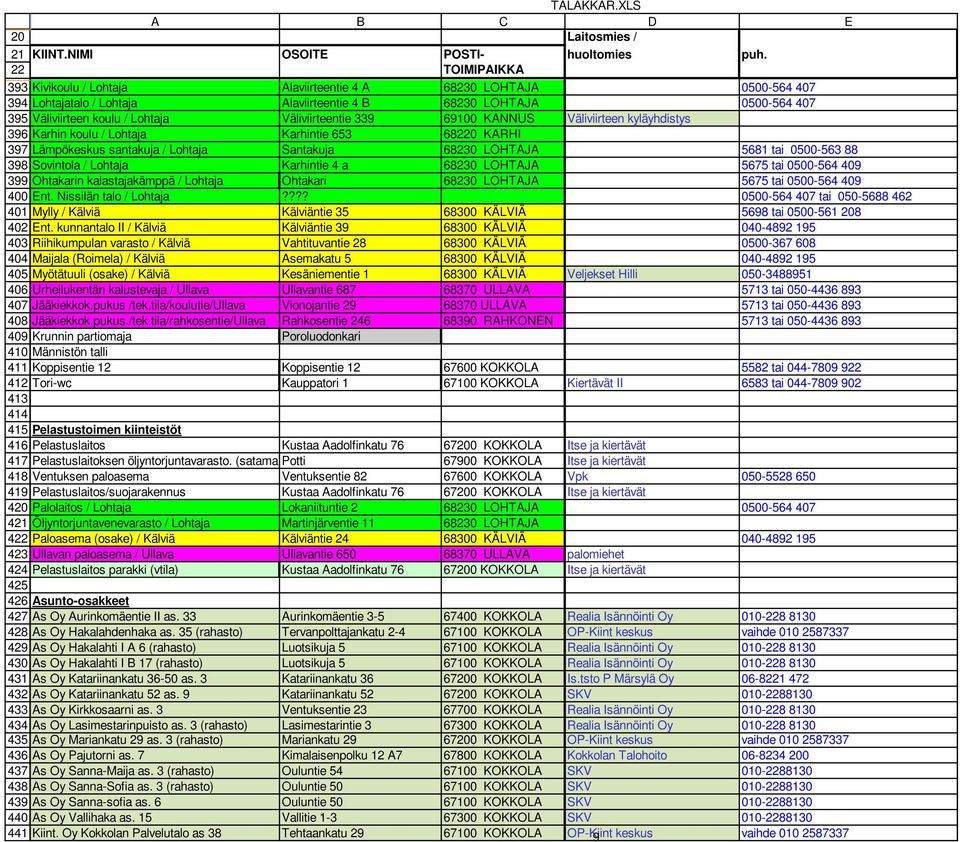960x842 pixels.
Task: Select cell Maijala (Roimela) / Kälviä
Action: coord(155,258)
